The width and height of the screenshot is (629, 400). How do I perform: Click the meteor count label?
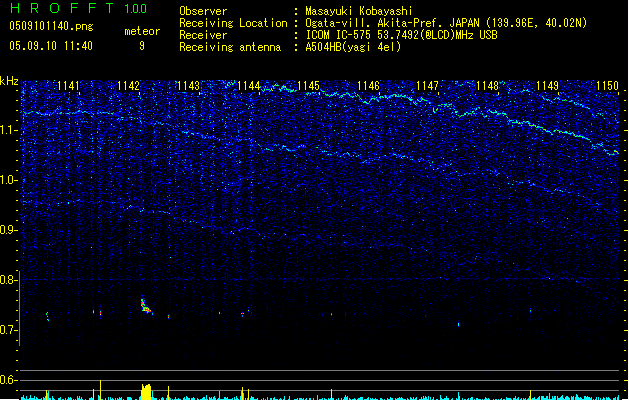tap(142, 31)
